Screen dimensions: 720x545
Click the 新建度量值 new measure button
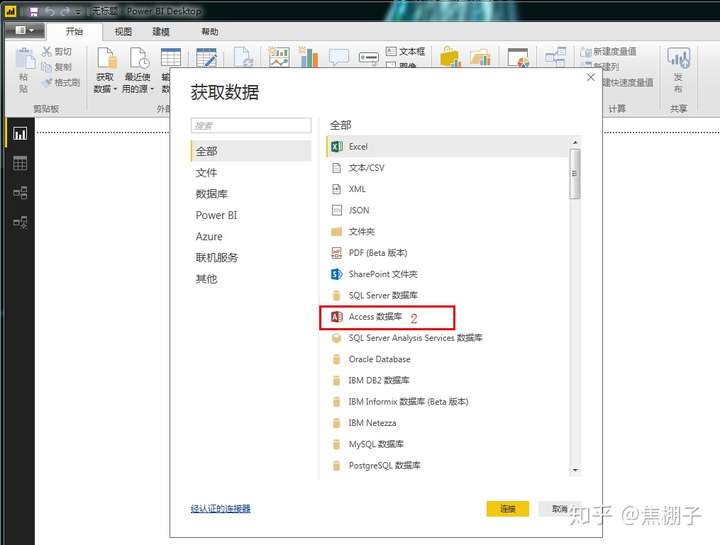click(x=608, y=51)
